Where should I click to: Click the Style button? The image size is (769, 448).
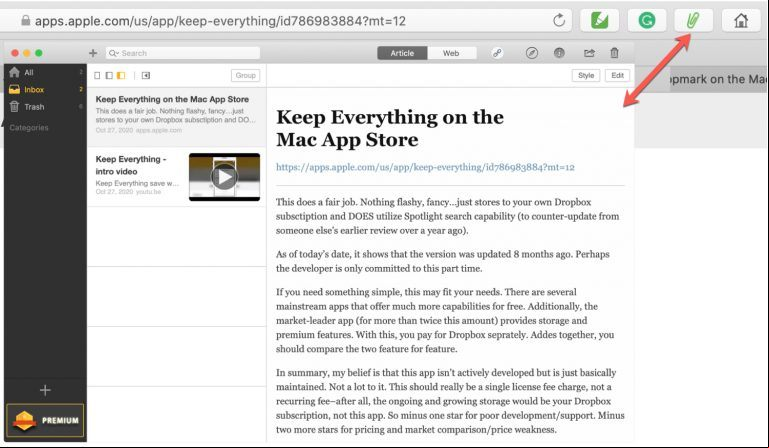click(586, 76)
